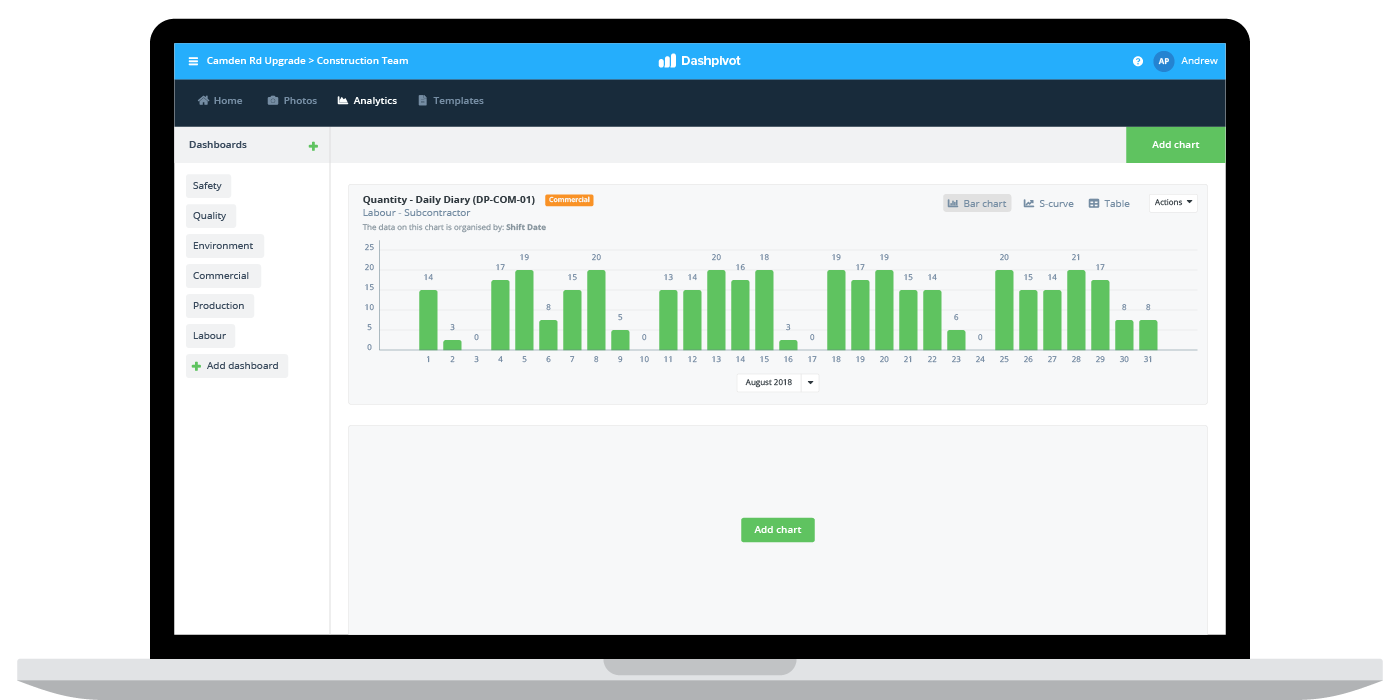Go to Home in navigation bar
This screenshot has height=700, width=1400.
[220, 101]
